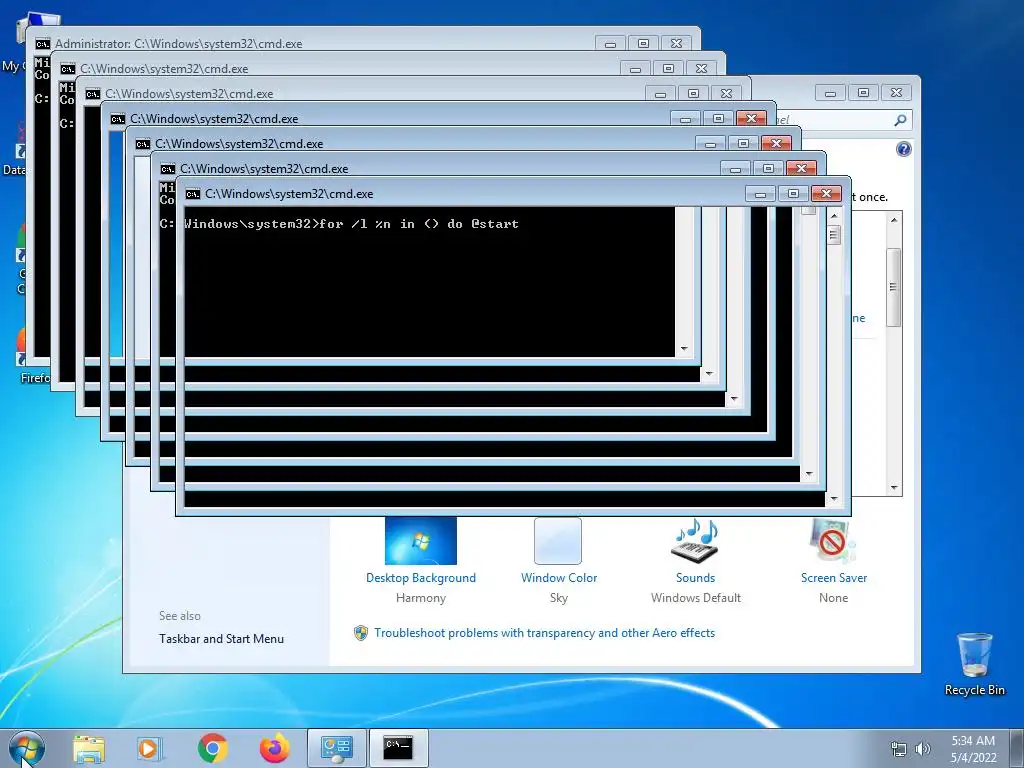Open Troubleshoot problems with transparency link
The height and width of the screenshot is (768, 1024).
tap(544, 633)
